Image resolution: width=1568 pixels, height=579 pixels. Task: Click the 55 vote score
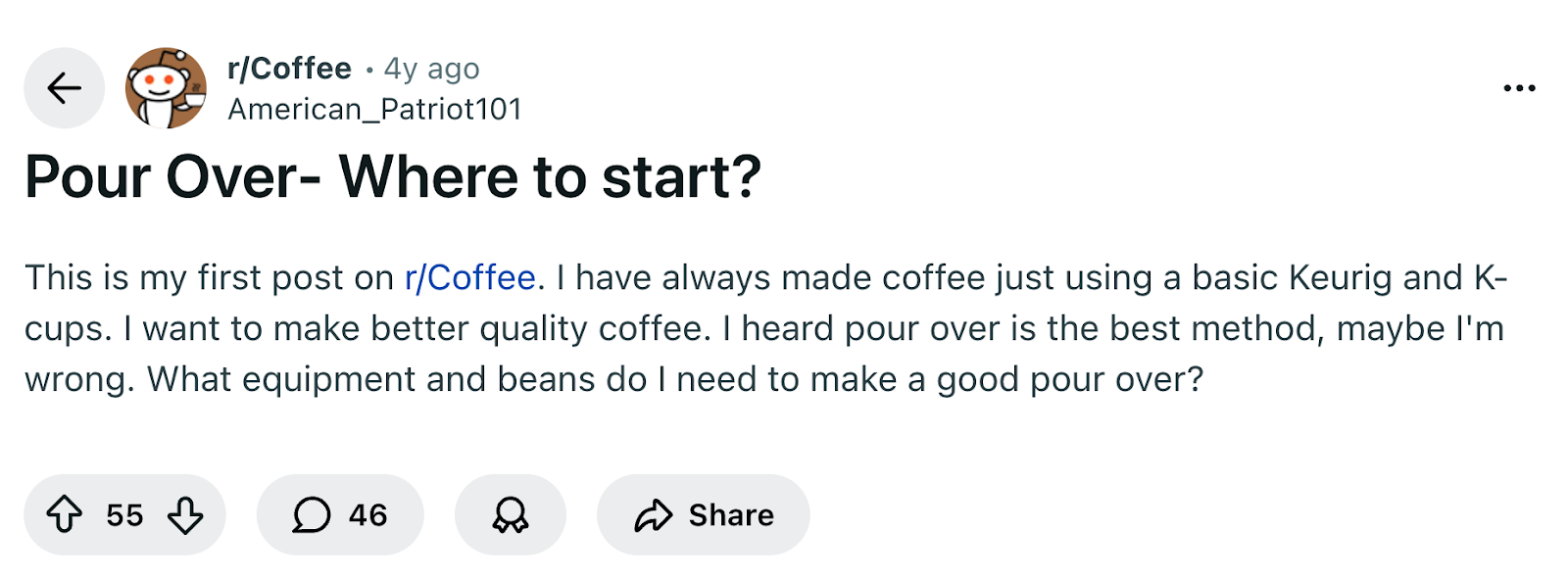[124, 515]
